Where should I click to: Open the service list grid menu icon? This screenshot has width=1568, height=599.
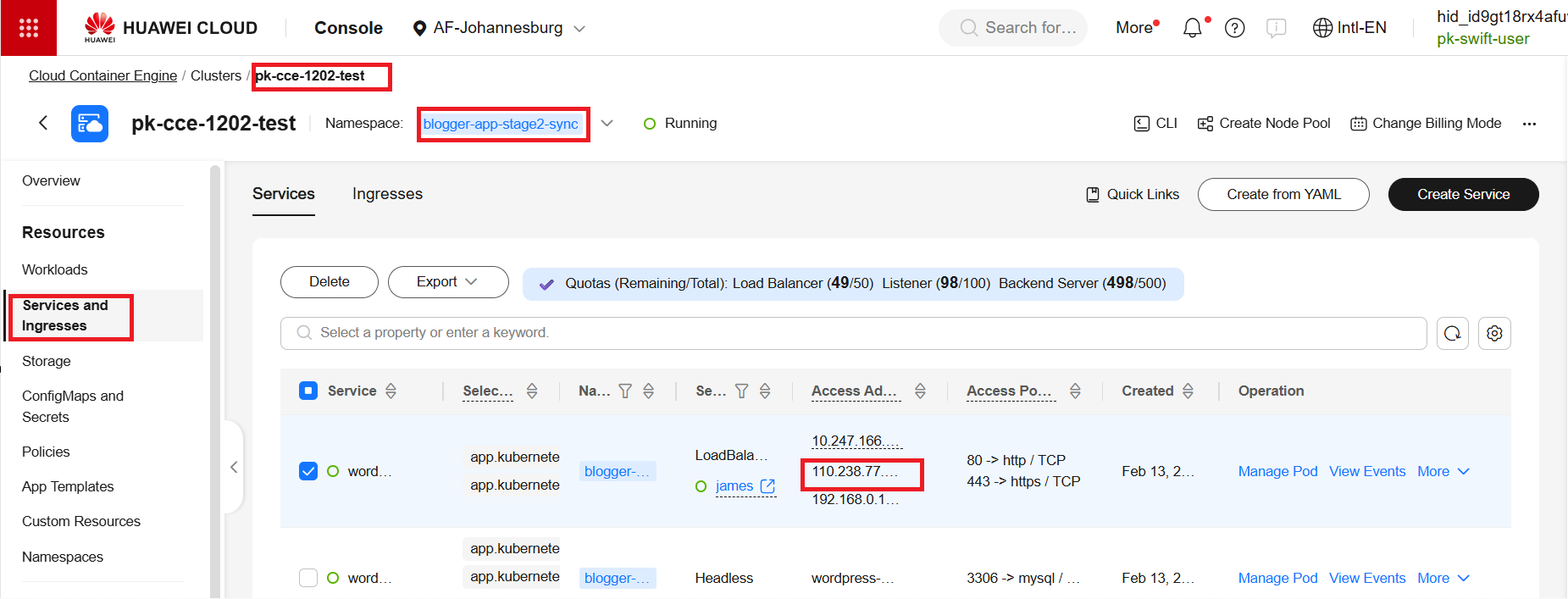coord(29,28)
